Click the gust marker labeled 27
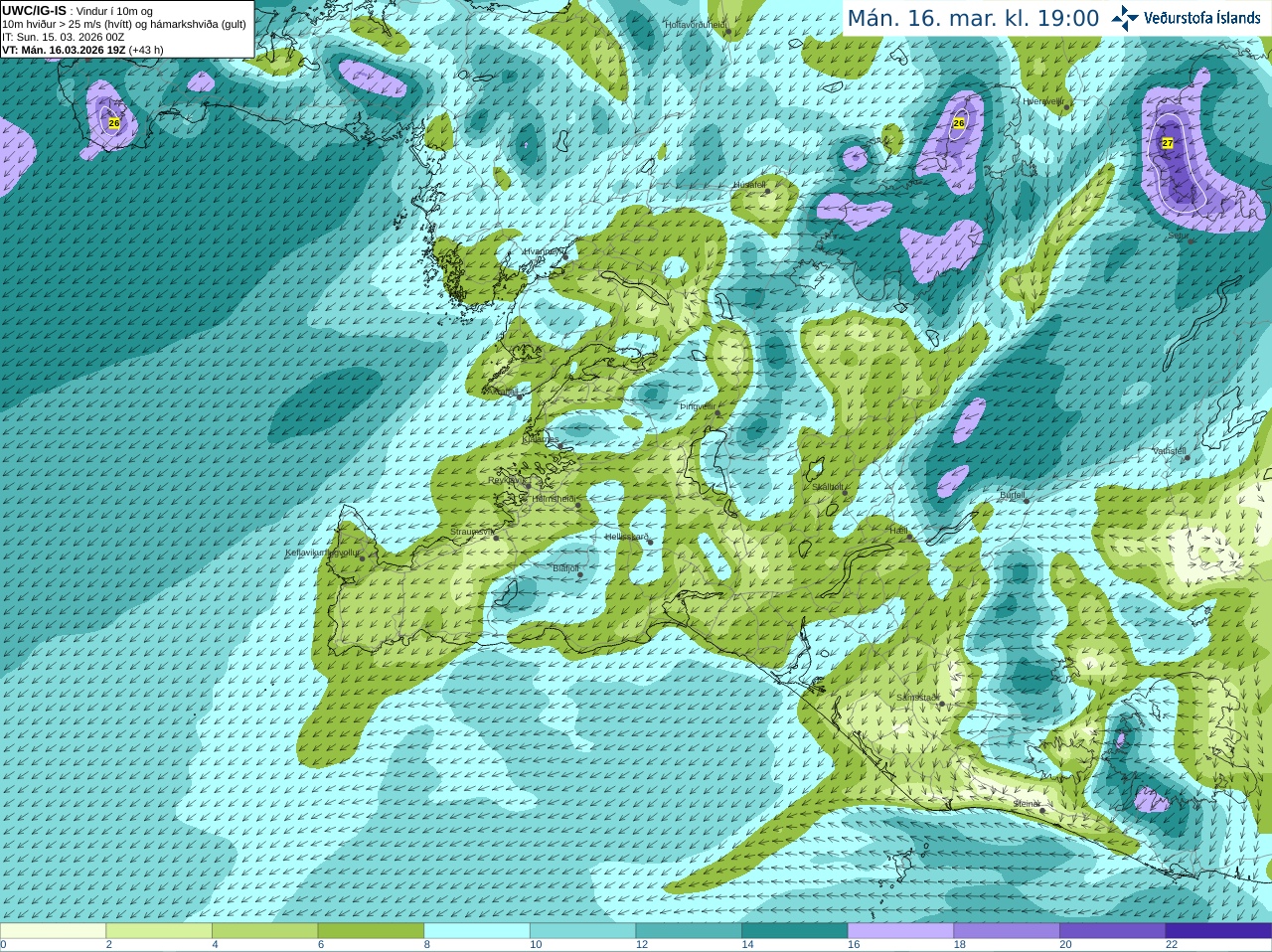This screenshot has height=952, width=1272. pos(1168,143)
